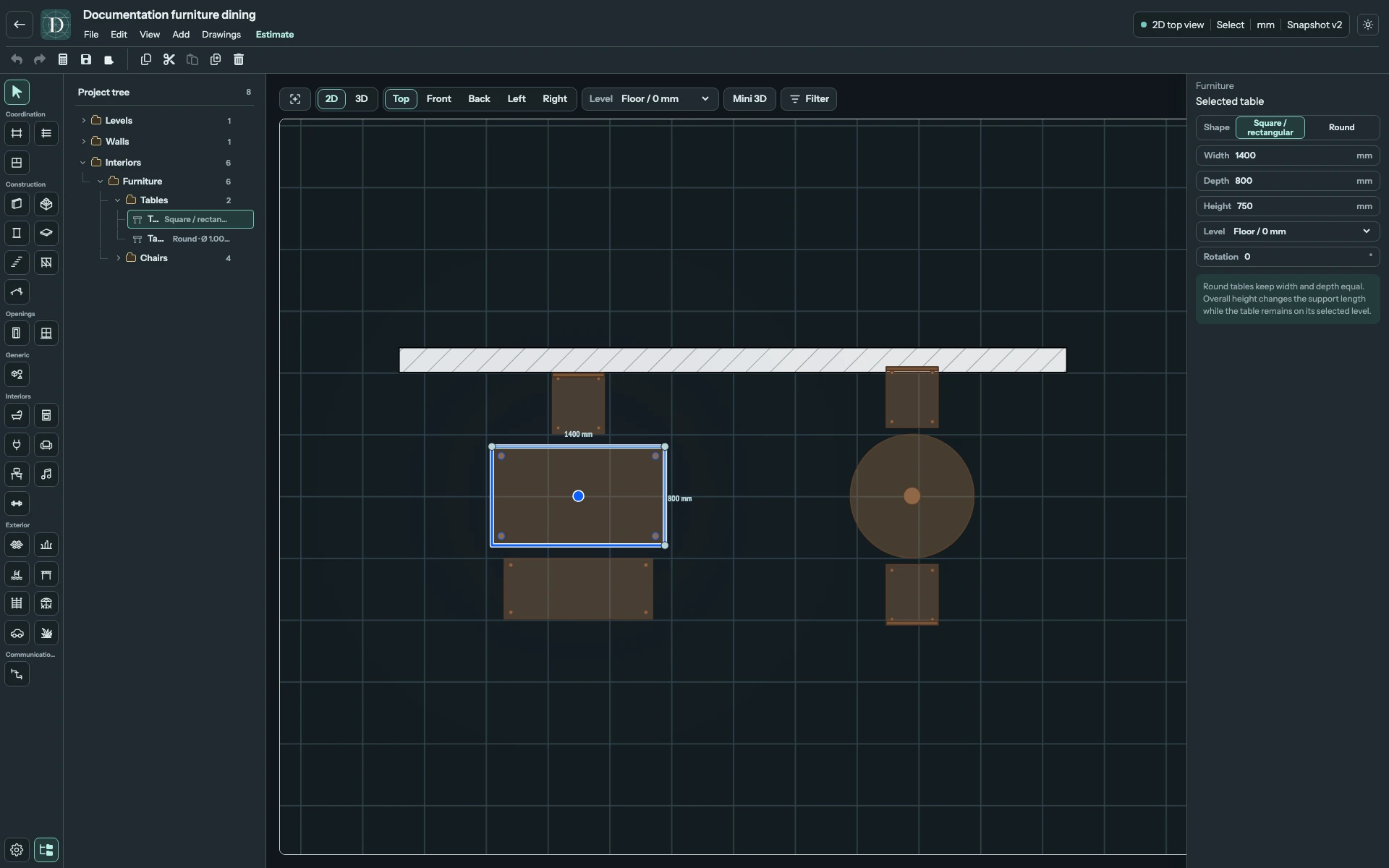Click the save floppy disk icon
The image size is (1389, 868).
[86, 59]
